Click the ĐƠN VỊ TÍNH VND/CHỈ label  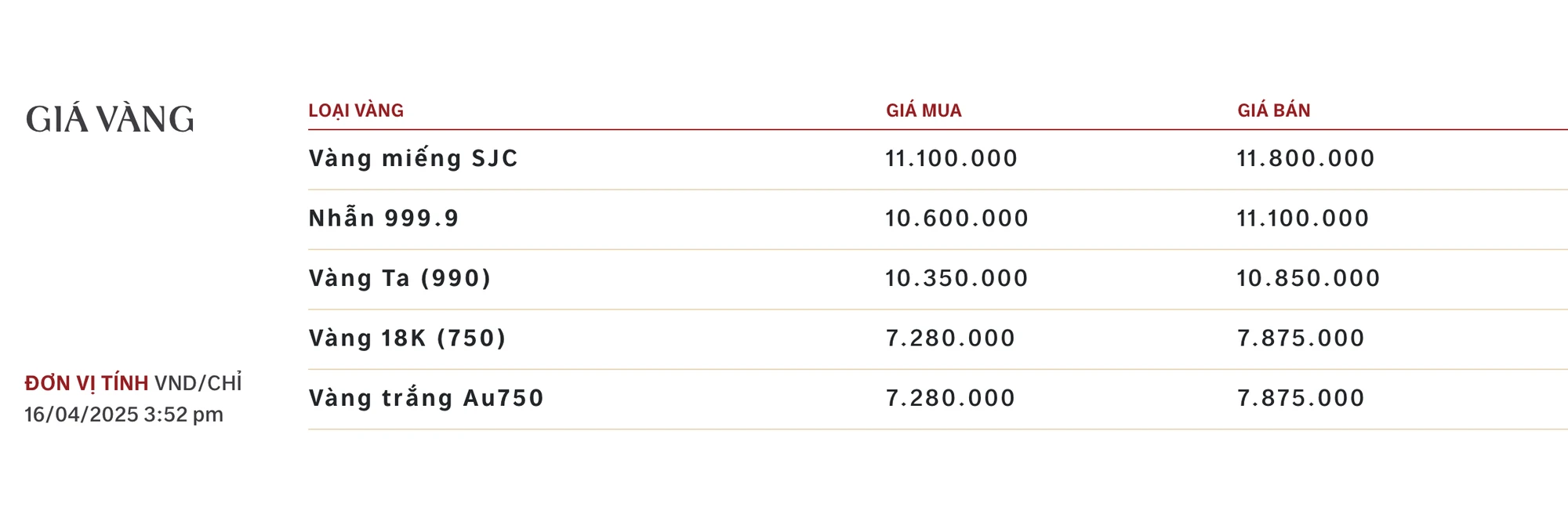tap(133, 382)
